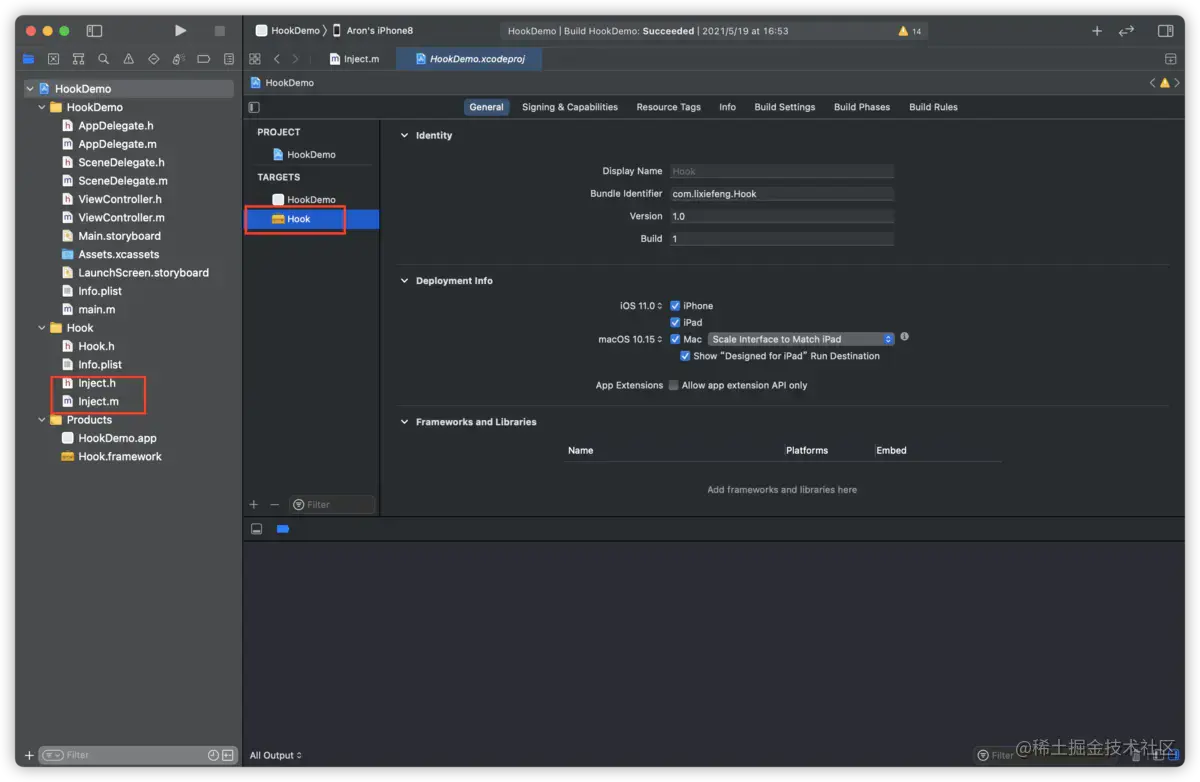Screen dimensions: 1200x782
Task: Edit the Bundle Identifier field
Action: [x=781, y=194]
